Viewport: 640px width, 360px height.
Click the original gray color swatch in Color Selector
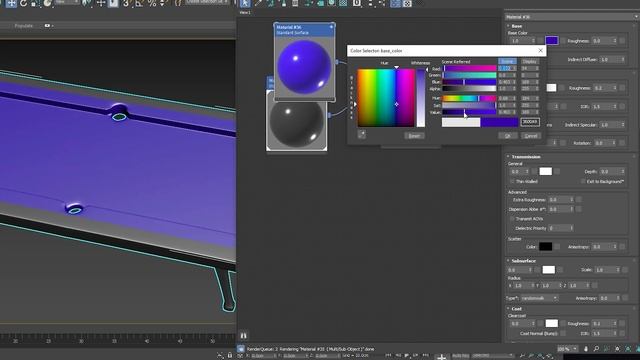click(461, 122)
